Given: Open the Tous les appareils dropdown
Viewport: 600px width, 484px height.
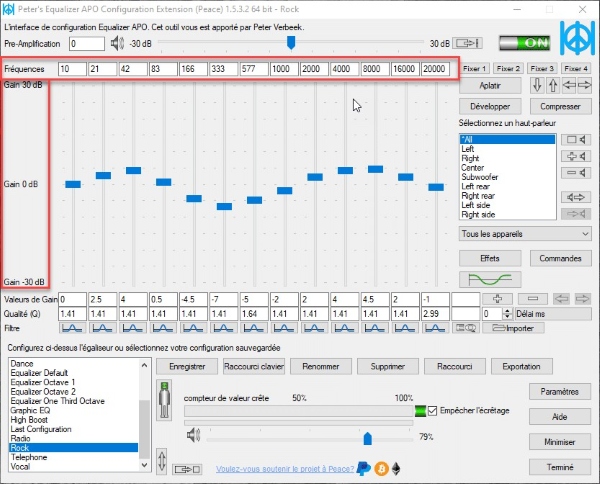Looking at the screenshot, I should (x=525, y=233).
